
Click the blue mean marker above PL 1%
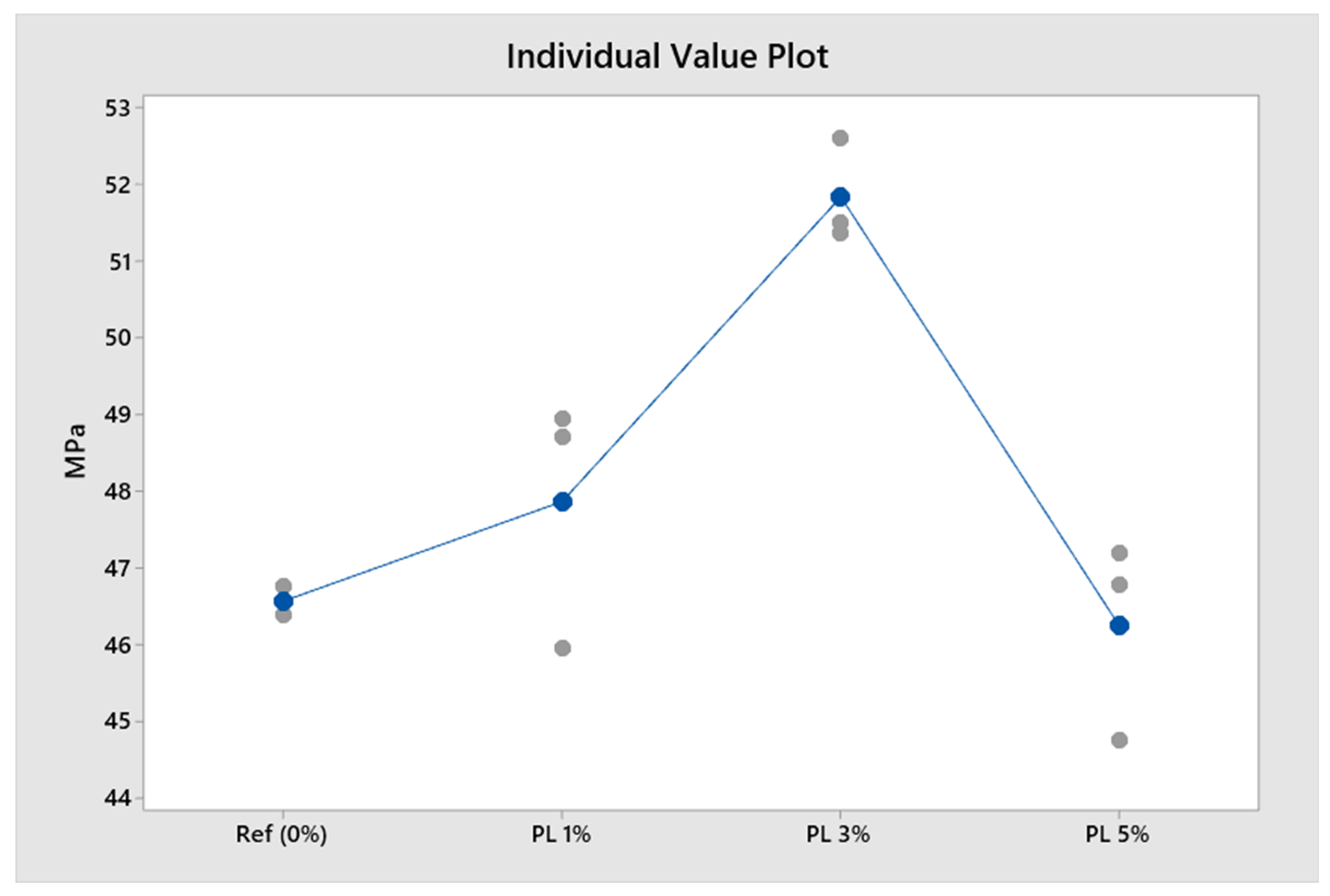[x=563, y=502]
